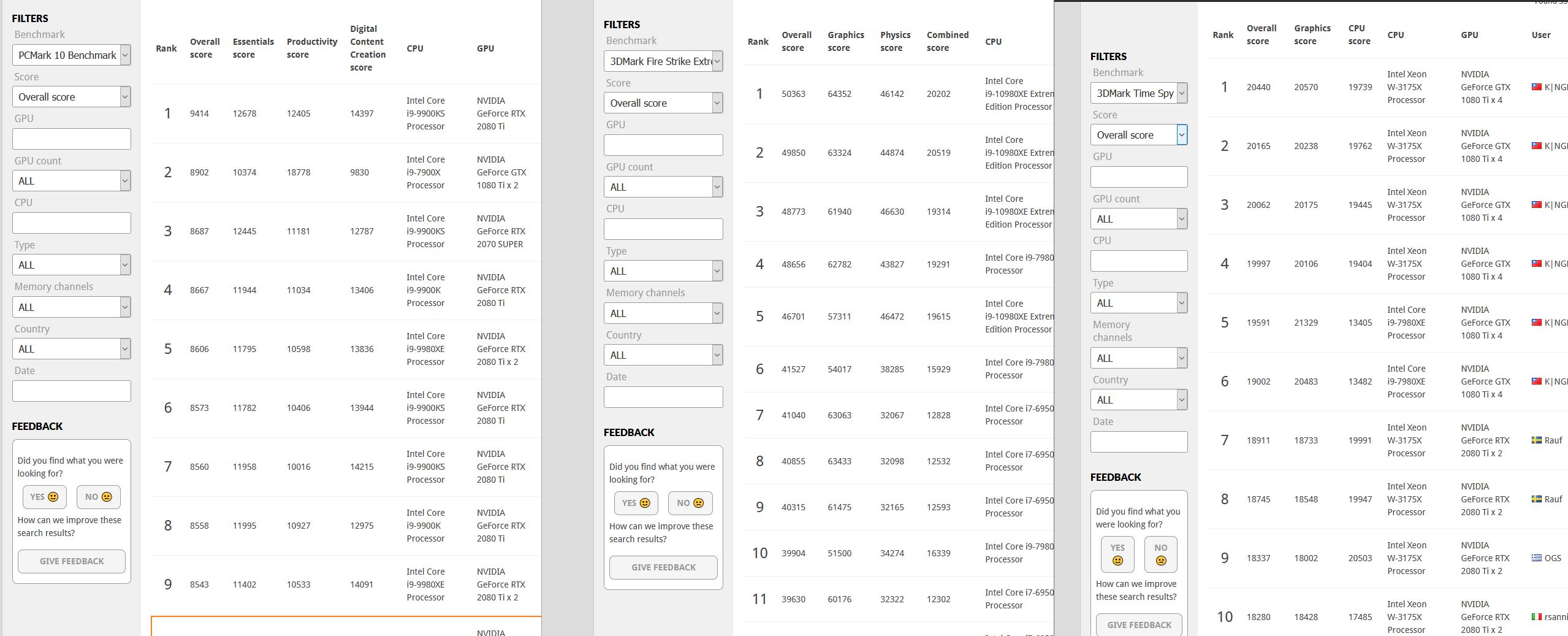1568x636 pixels.
Task: Click the Date input field in PCMark 10 filters
Action: [x=72, y=391]
